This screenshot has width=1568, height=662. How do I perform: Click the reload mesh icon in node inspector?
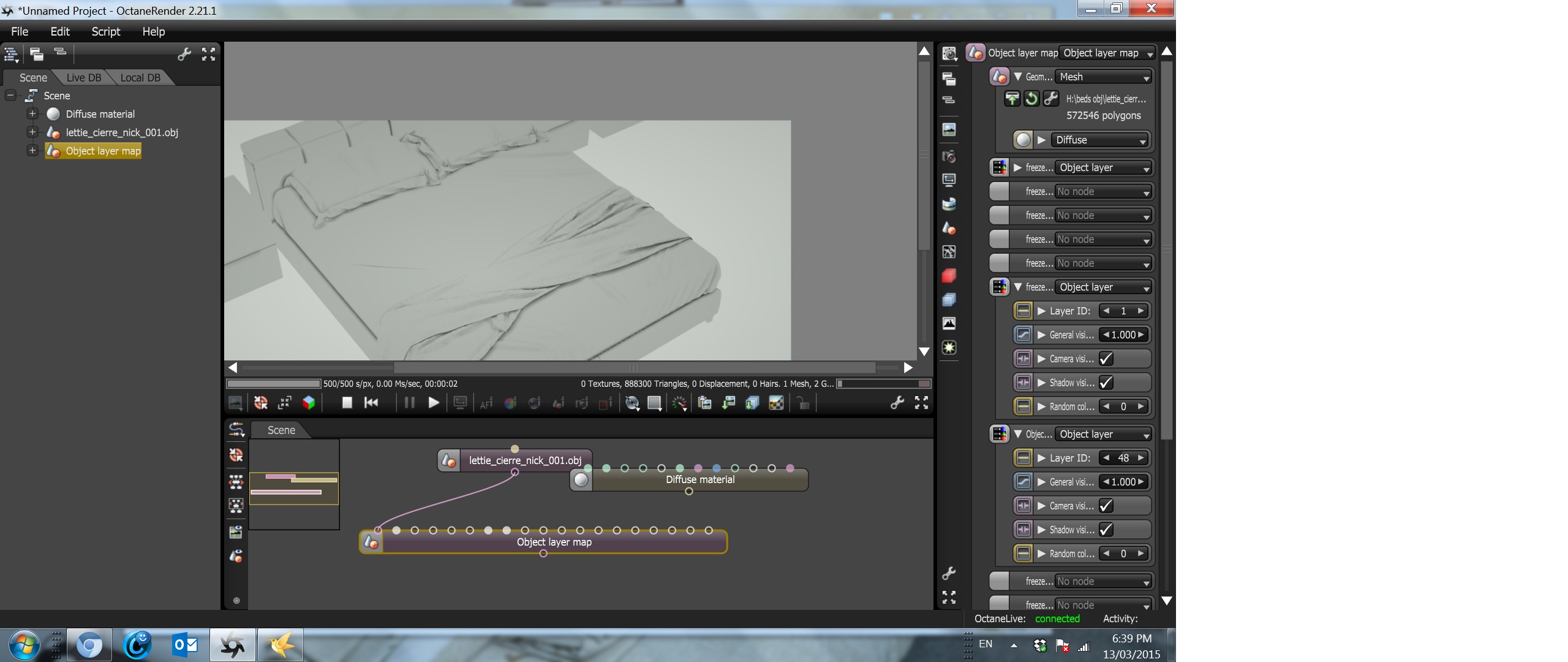[1031, 99]
